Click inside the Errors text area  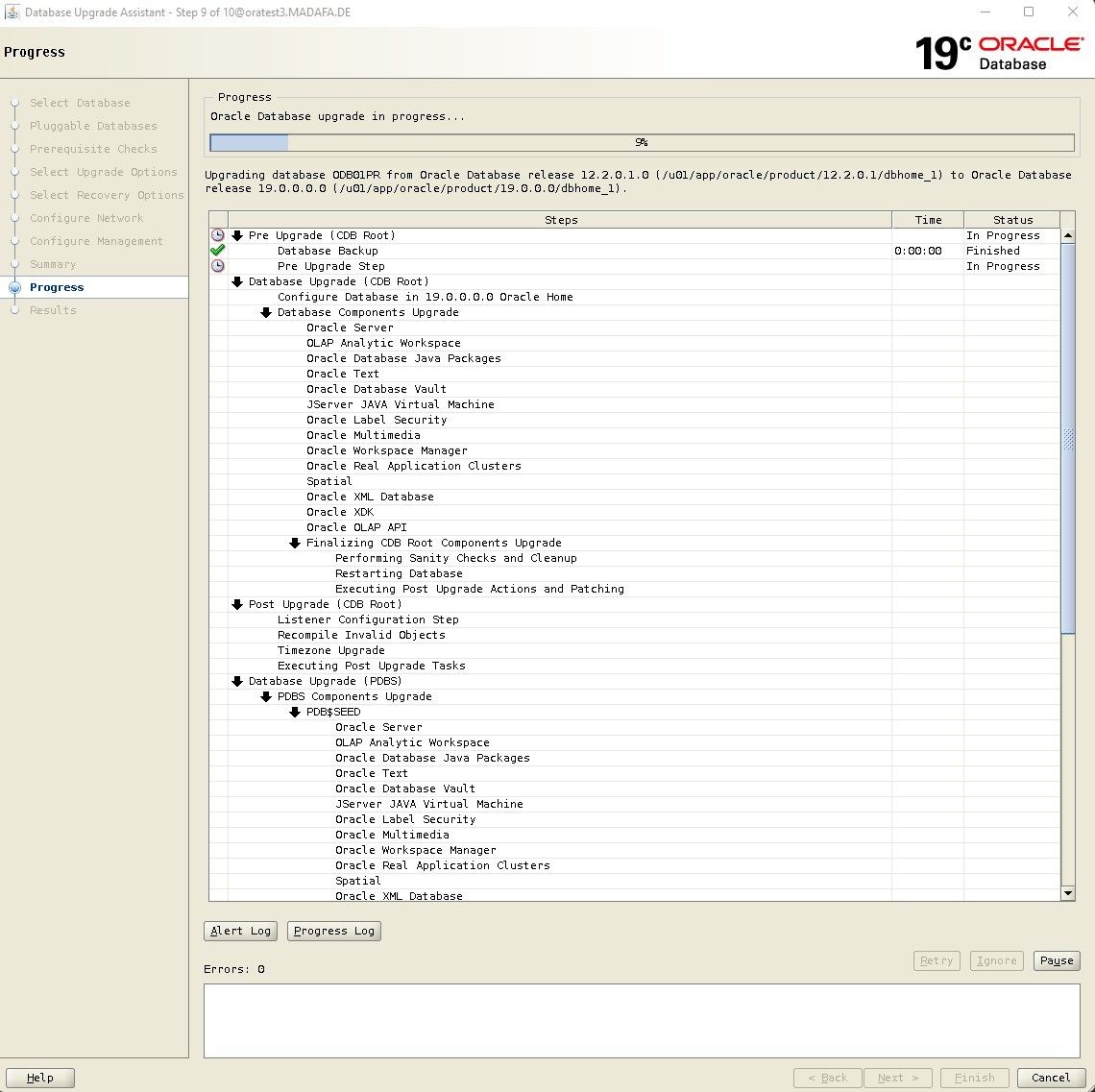[642, 1021]
